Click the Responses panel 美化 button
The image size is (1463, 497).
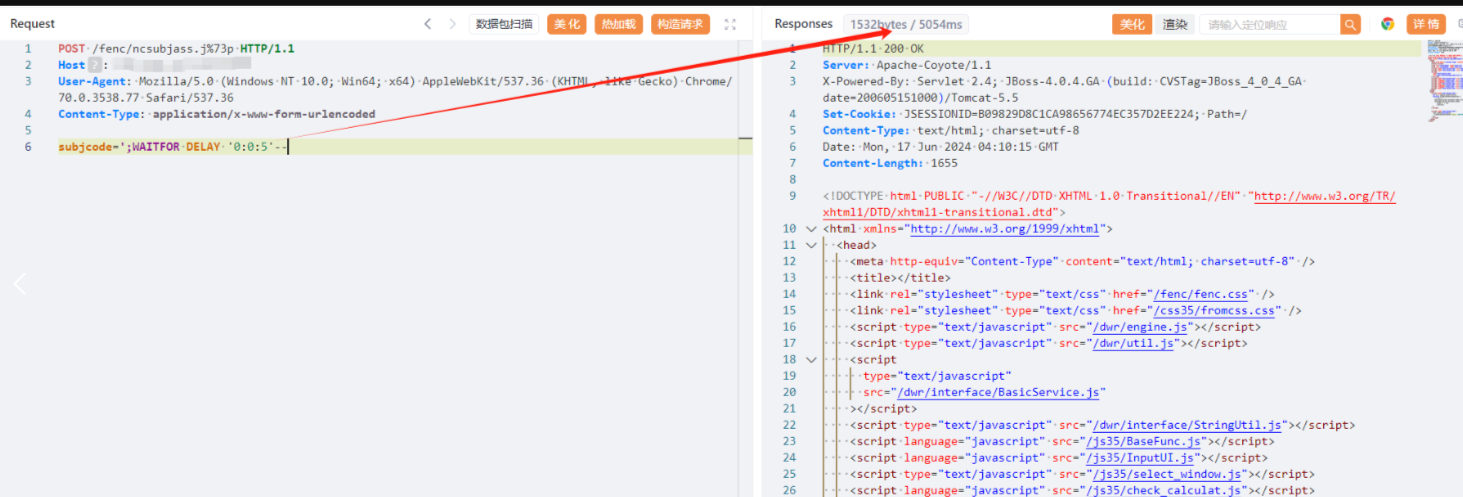(1132, 25)
